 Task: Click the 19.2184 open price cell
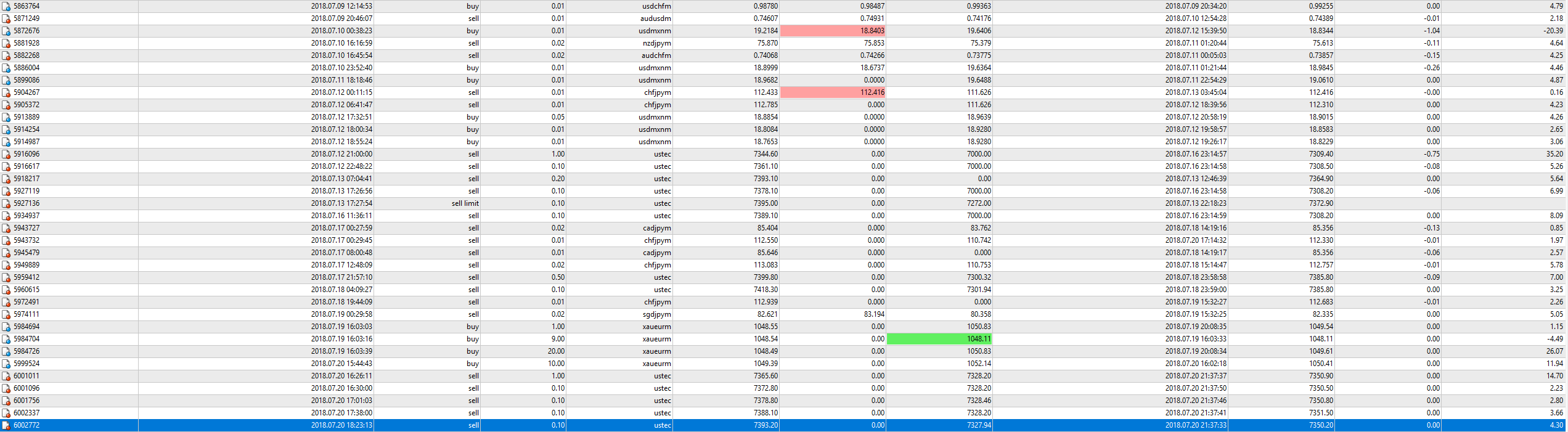tap(766, 31)
